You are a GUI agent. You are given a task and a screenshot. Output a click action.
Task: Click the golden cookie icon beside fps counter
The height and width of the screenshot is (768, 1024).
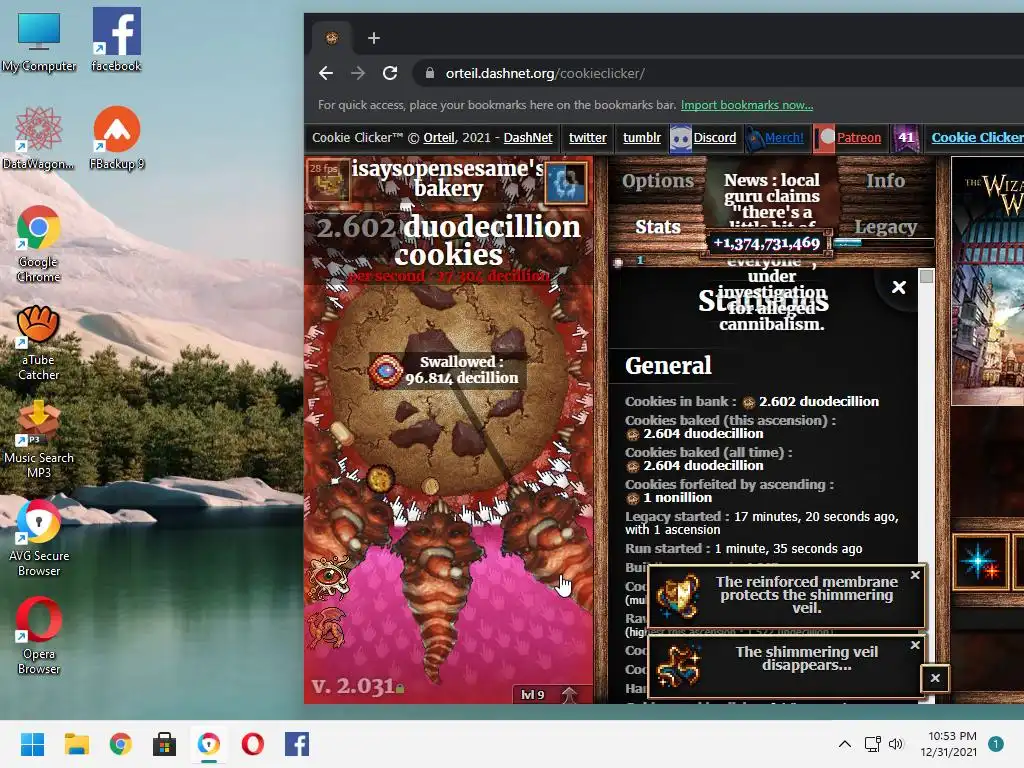pos(327,181)
